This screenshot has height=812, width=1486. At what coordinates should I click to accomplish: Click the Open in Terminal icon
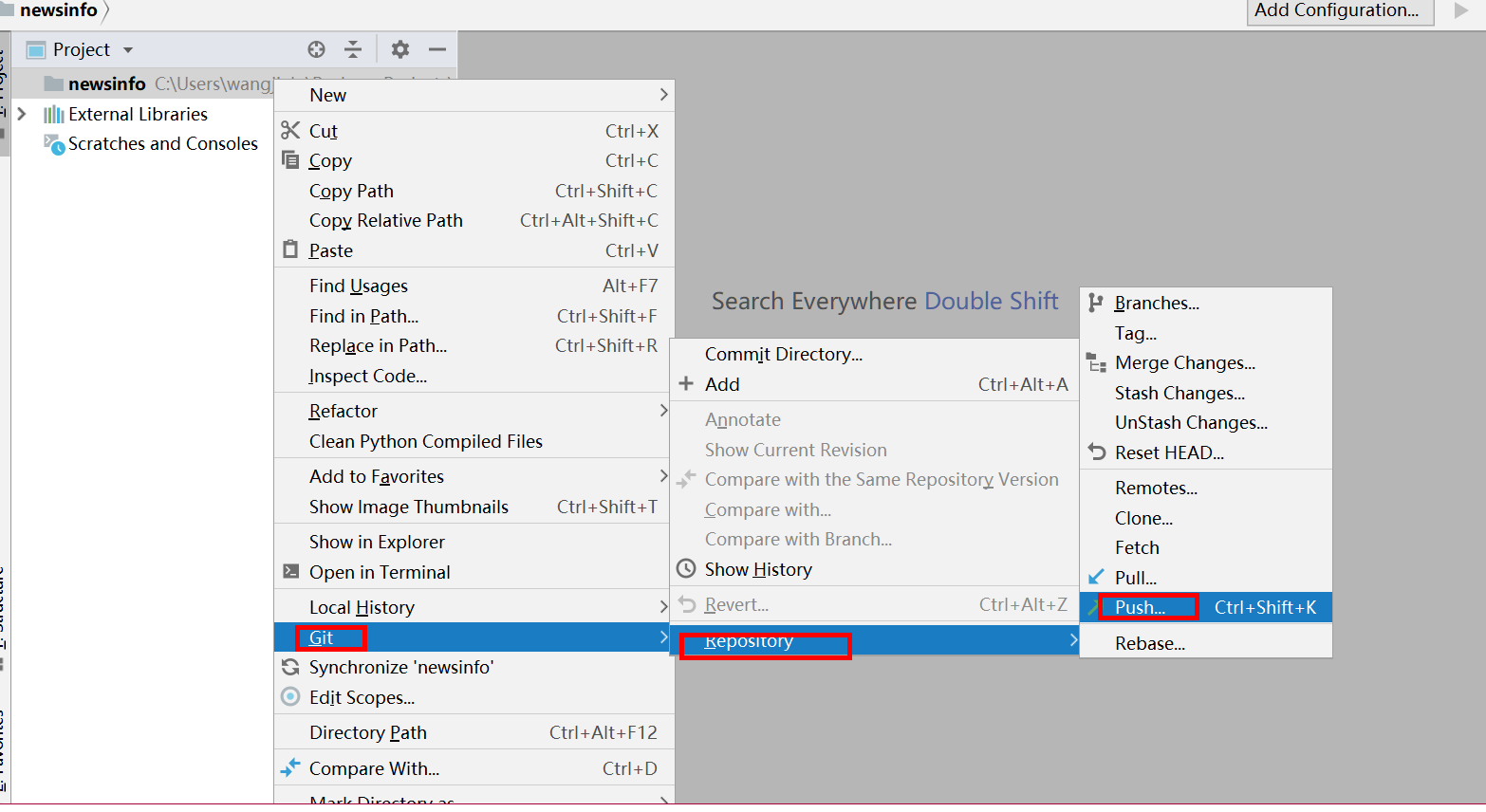290,571
